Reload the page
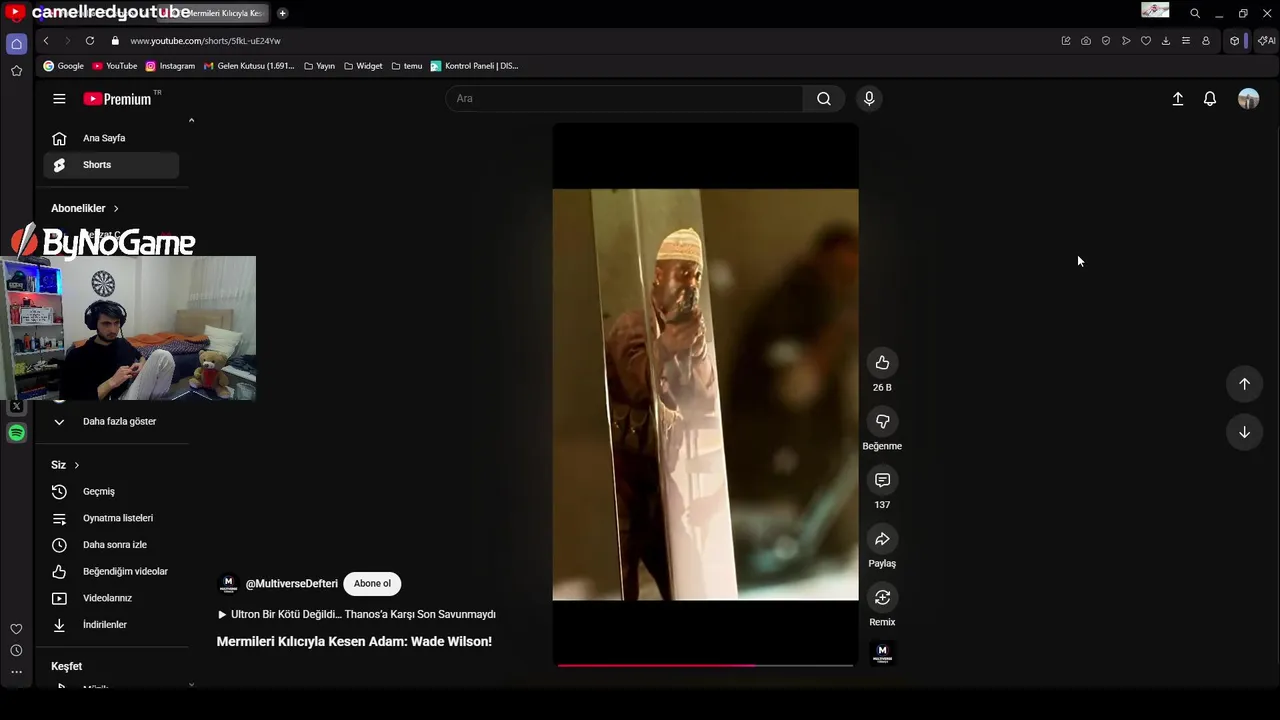Viewport: 1280px width, 720px height. point(90,41)
